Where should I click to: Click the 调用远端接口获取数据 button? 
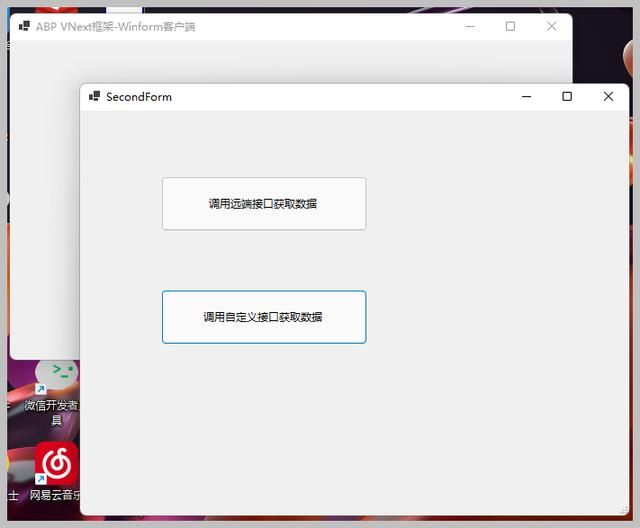(x=264, y=204)
